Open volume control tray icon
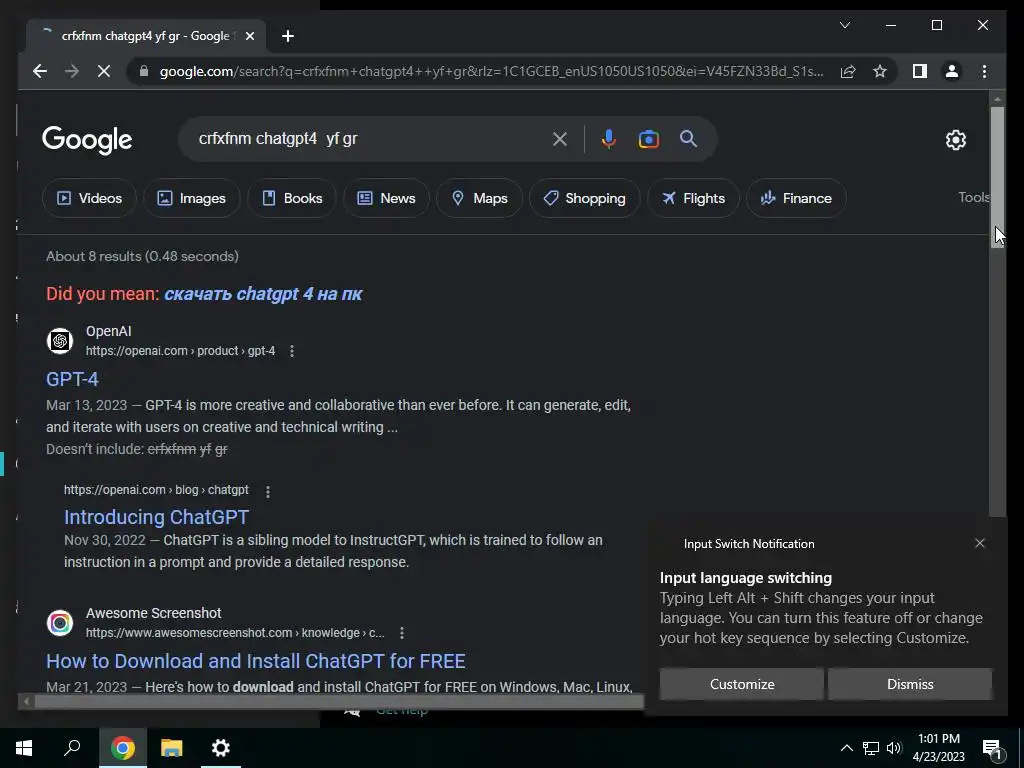This screenshot has width=1024, height=768. tap(894, 748)
